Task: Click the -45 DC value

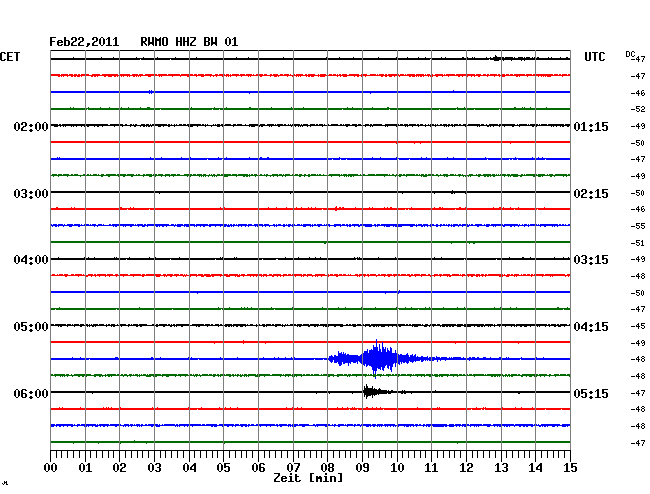Action: tap(638, 326)
